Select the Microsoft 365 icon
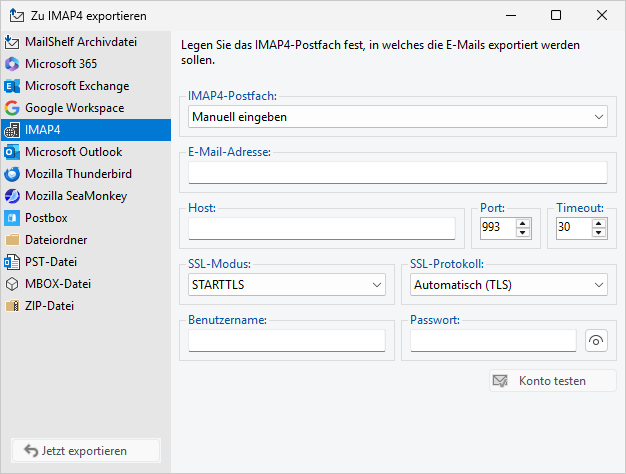The height and width of the screenshot is (474, 626). point(12,64)
